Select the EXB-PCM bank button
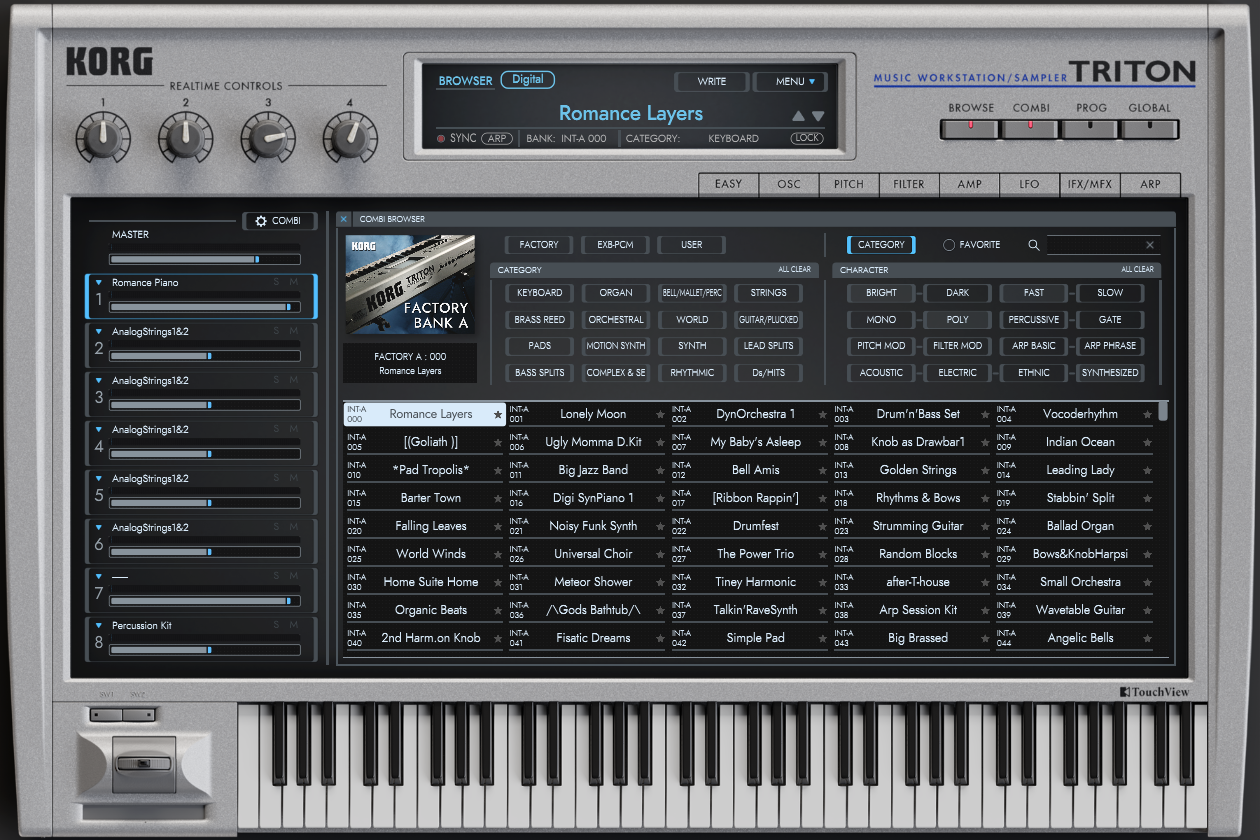This screenshot has width=1260, height=840. click(615, 245)
